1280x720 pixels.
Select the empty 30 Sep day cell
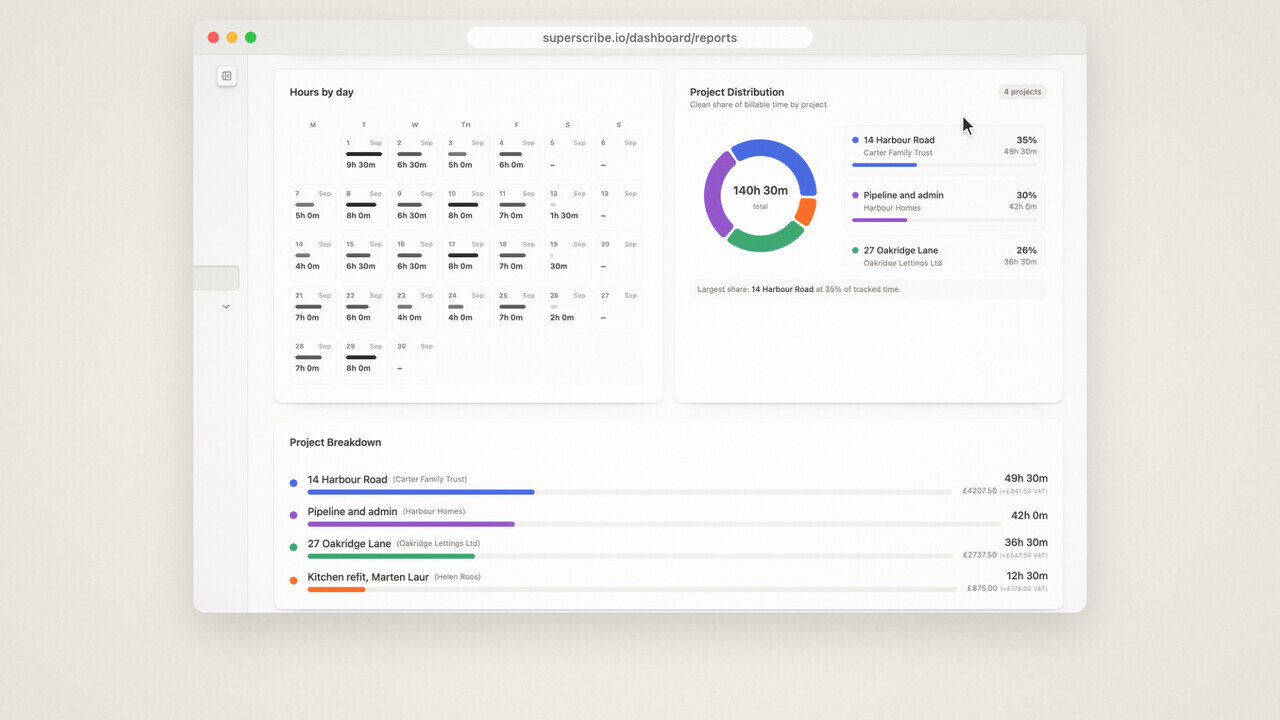tap(414, 360)
